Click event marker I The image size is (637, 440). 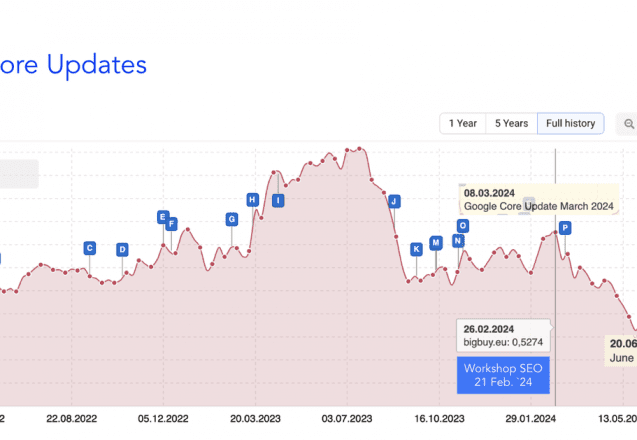[278, 200]
